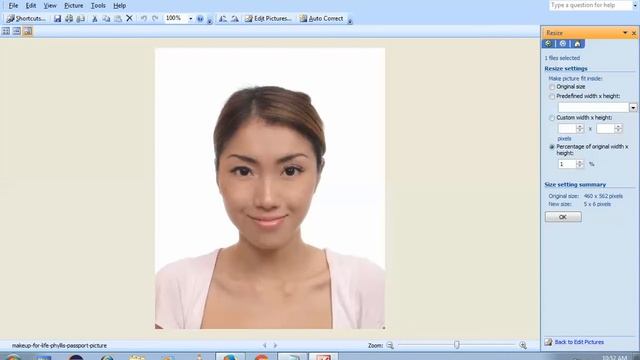The height and width of the screenshot is (360, 640).
Task: Click the task pane Back arrow icon
Action: pos(548,44)
